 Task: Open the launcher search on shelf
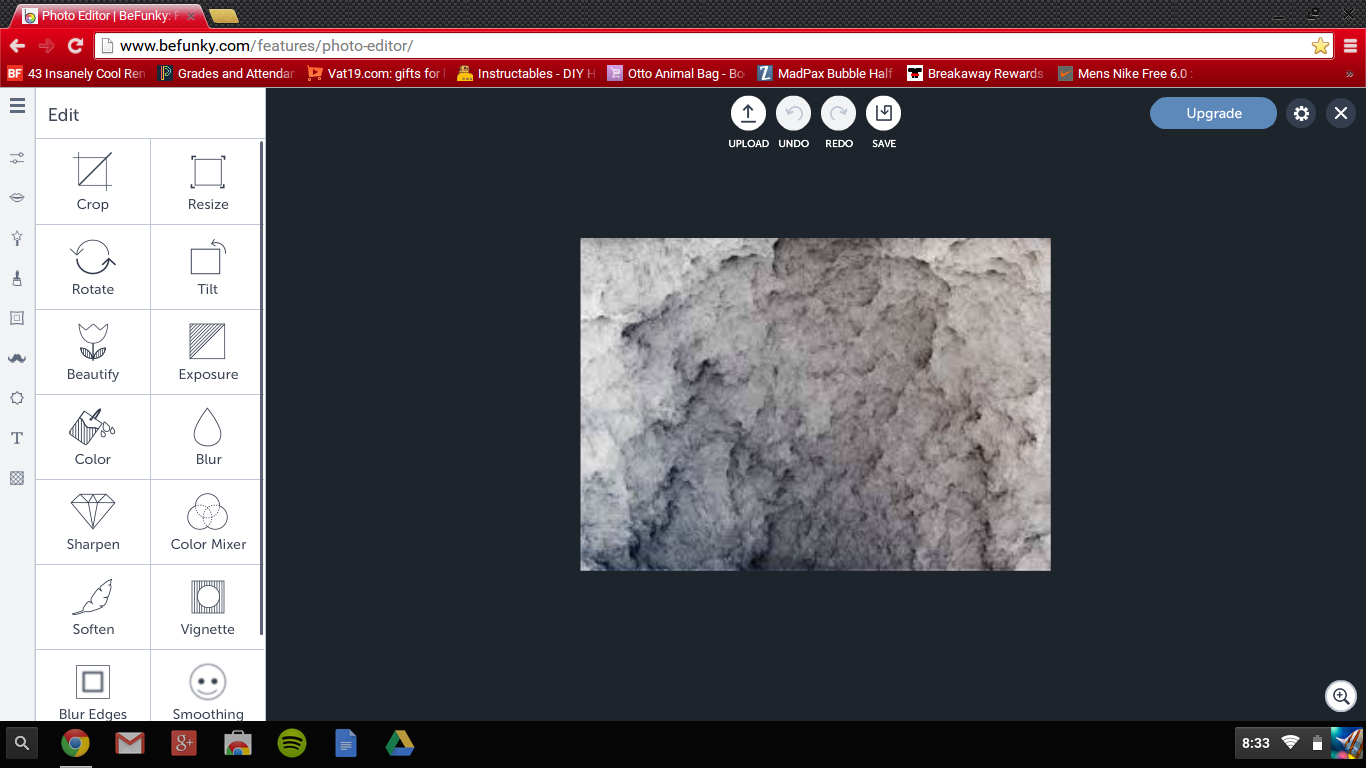point(21,743)
